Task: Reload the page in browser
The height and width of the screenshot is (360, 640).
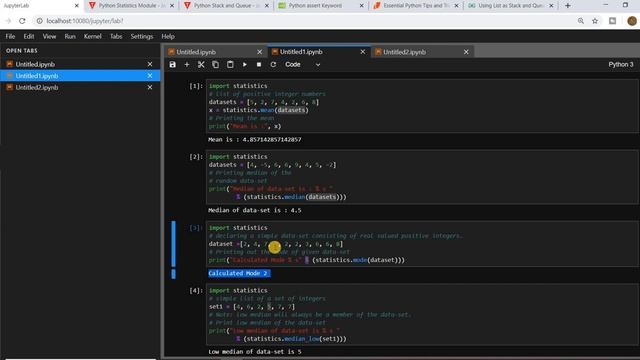Action: [22, 21]
